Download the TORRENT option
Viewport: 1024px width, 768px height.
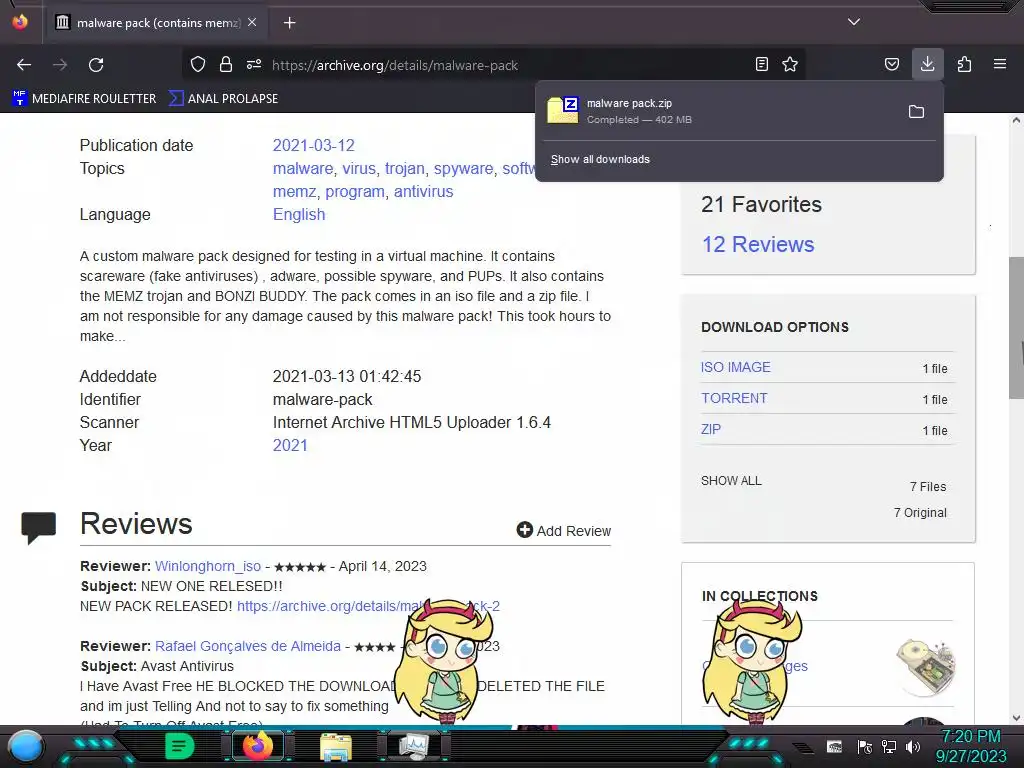coord(734,398)
